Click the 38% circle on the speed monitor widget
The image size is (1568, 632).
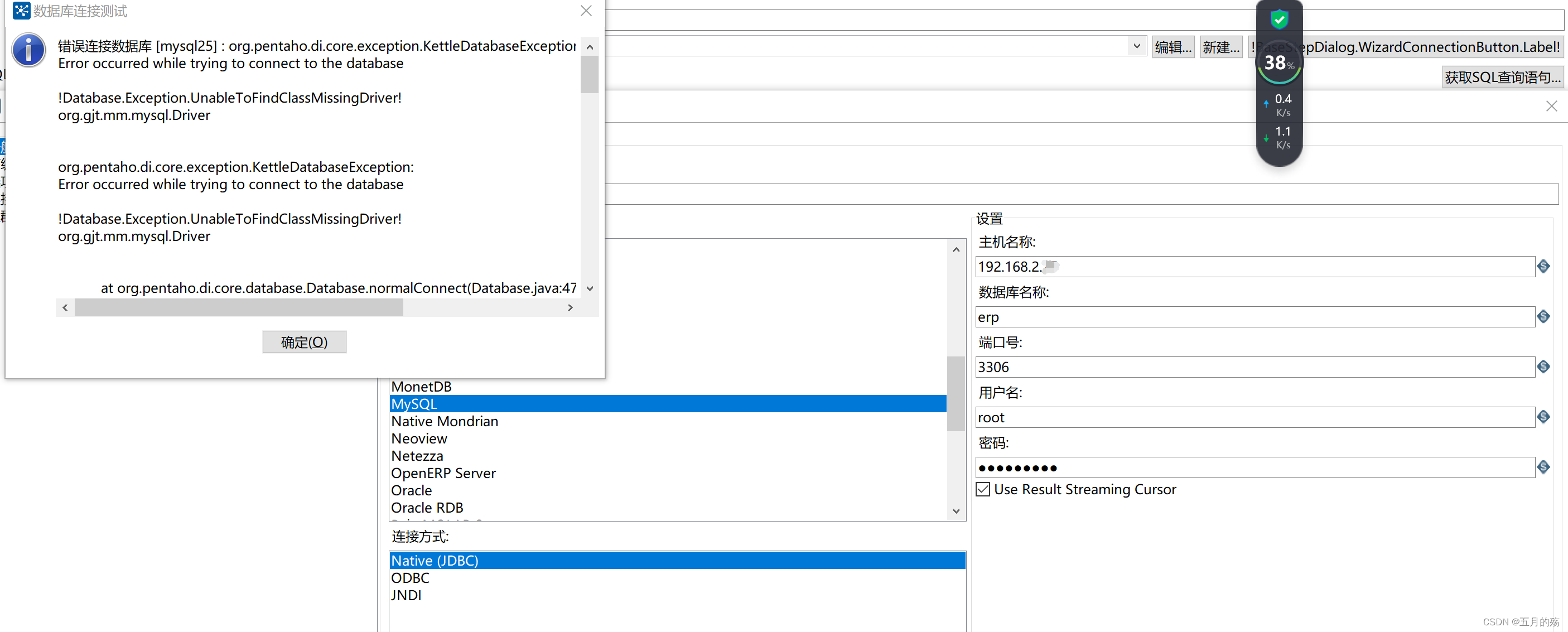(1279, 61)
